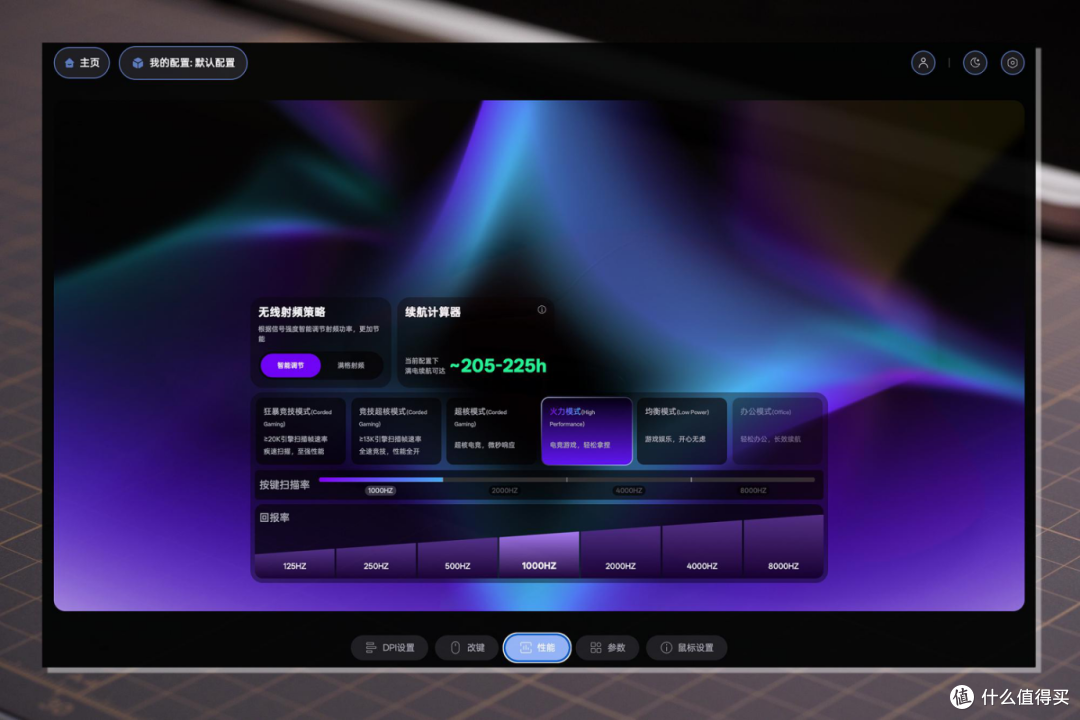Switch to the 改键 tab

(x=467, y=648)
